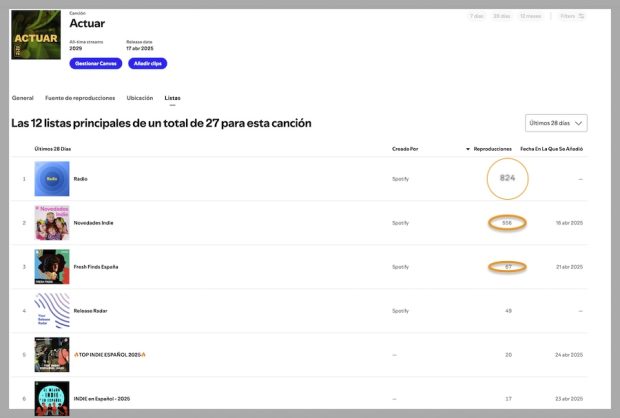Open the Radio playlist cover
This screenshot has width=620, height=418.
coord(52,179)
